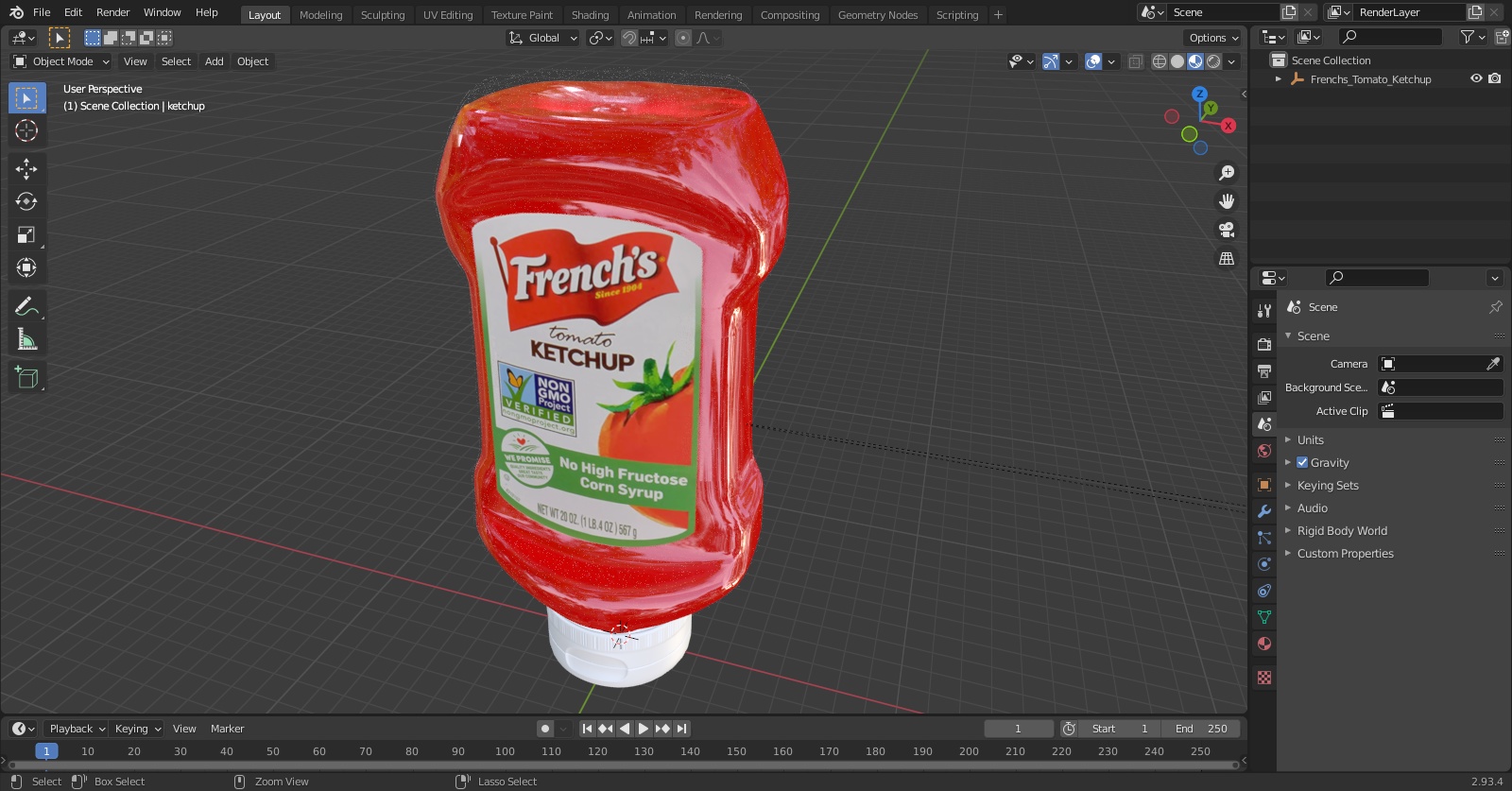Activate the Rotate tool
The width and height of the screenshot is (1512, 791).
point(26,201)
